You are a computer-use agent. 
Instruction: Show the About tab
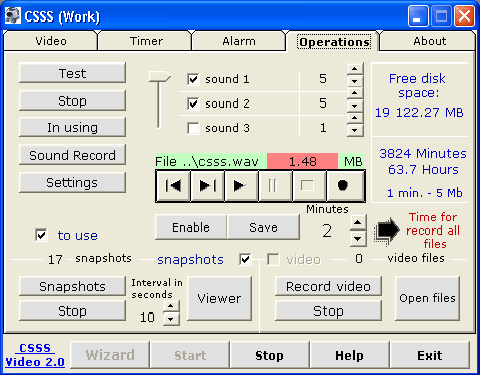pos(429,41)
